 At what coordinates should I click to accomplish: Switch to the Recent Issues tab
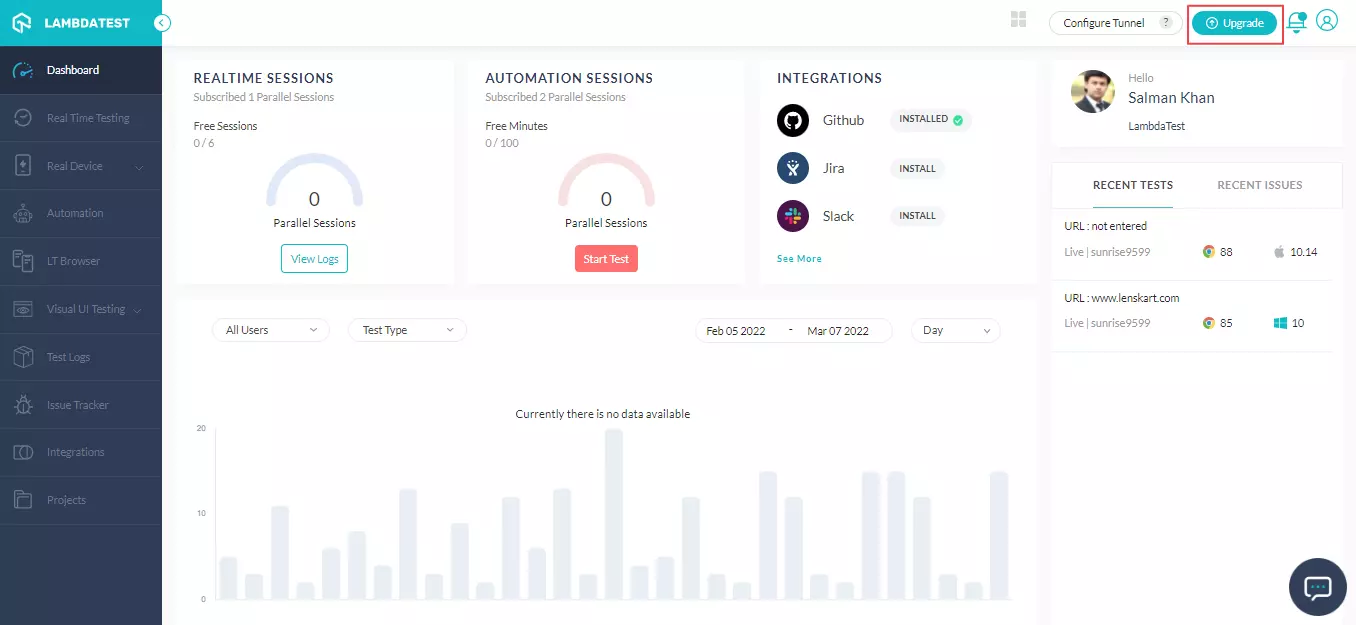1259,185
